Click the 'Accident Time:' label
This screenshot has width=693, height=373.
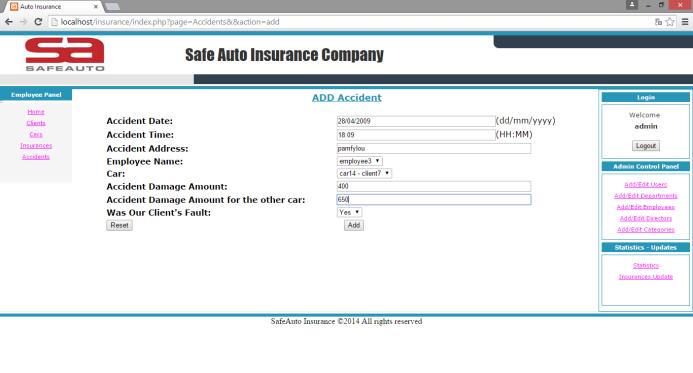click(140, 135)
